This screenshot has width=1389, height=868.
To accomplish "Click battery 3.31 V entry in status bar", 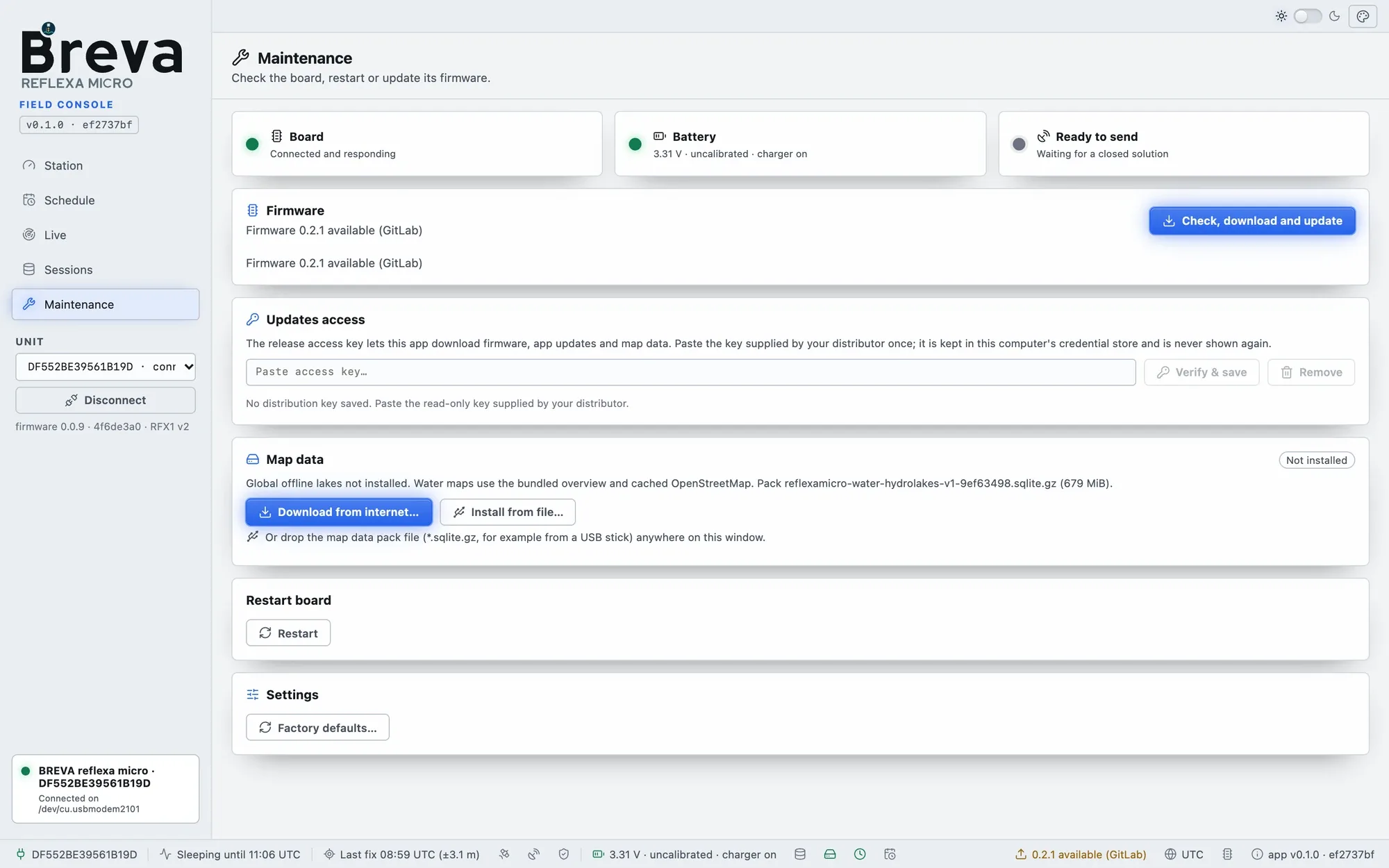I will tap(684, 854).
